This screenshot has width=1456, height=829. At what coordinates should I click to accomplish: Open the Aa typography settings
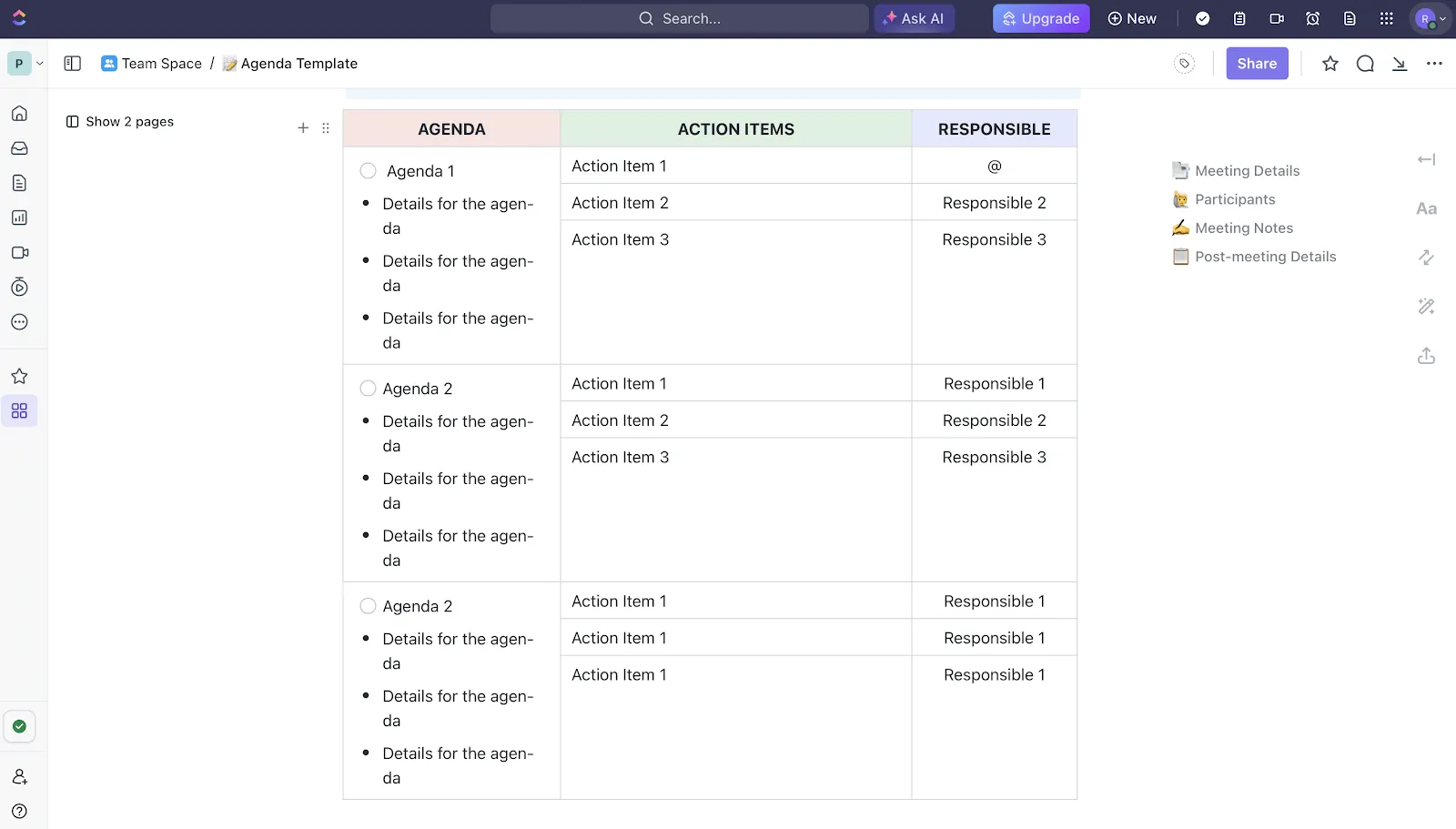1426,208
